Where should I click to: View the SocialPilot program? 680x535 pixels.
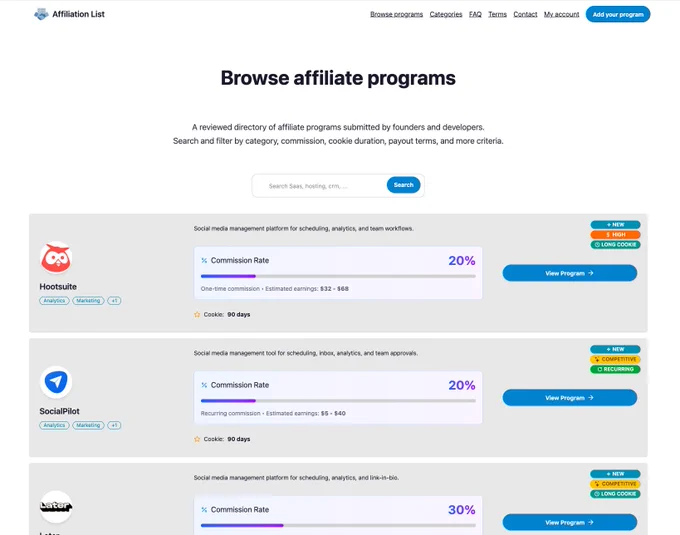(569, 398)
